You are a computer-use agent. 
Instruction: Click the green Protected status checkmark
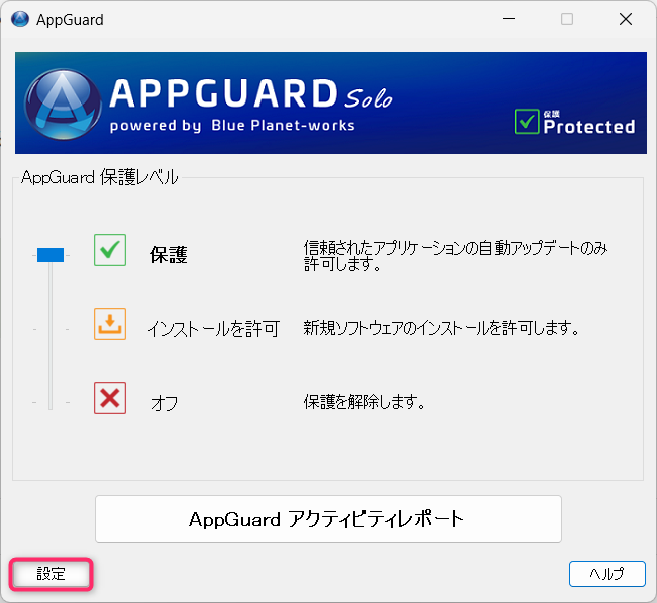point(527,122)
